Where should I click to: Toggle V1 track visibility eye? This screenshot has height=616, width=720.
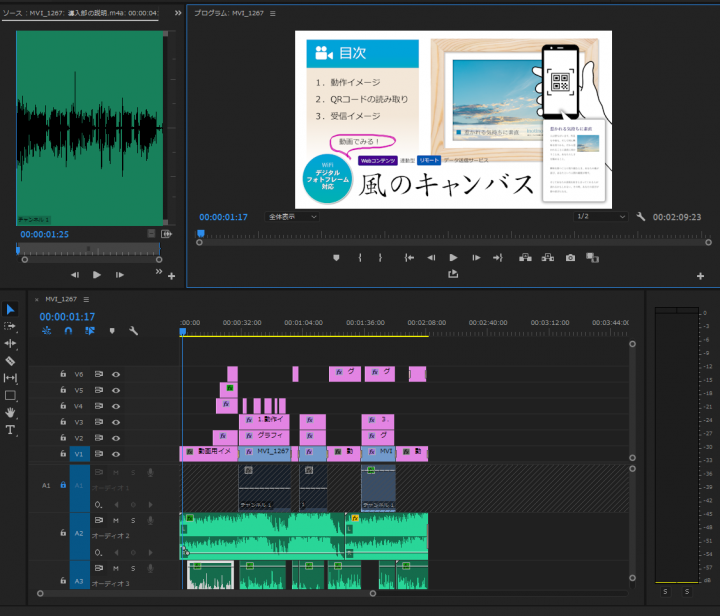[116, 454]
